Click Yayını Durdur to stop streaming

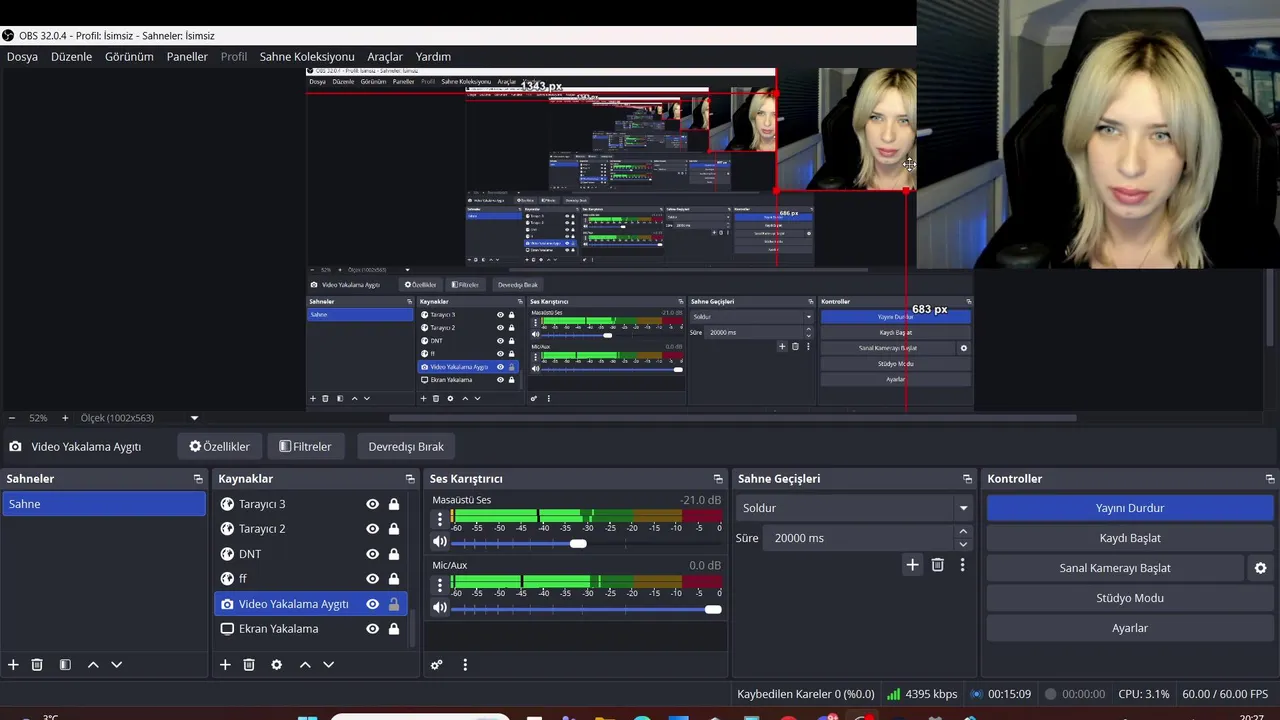1130,508
